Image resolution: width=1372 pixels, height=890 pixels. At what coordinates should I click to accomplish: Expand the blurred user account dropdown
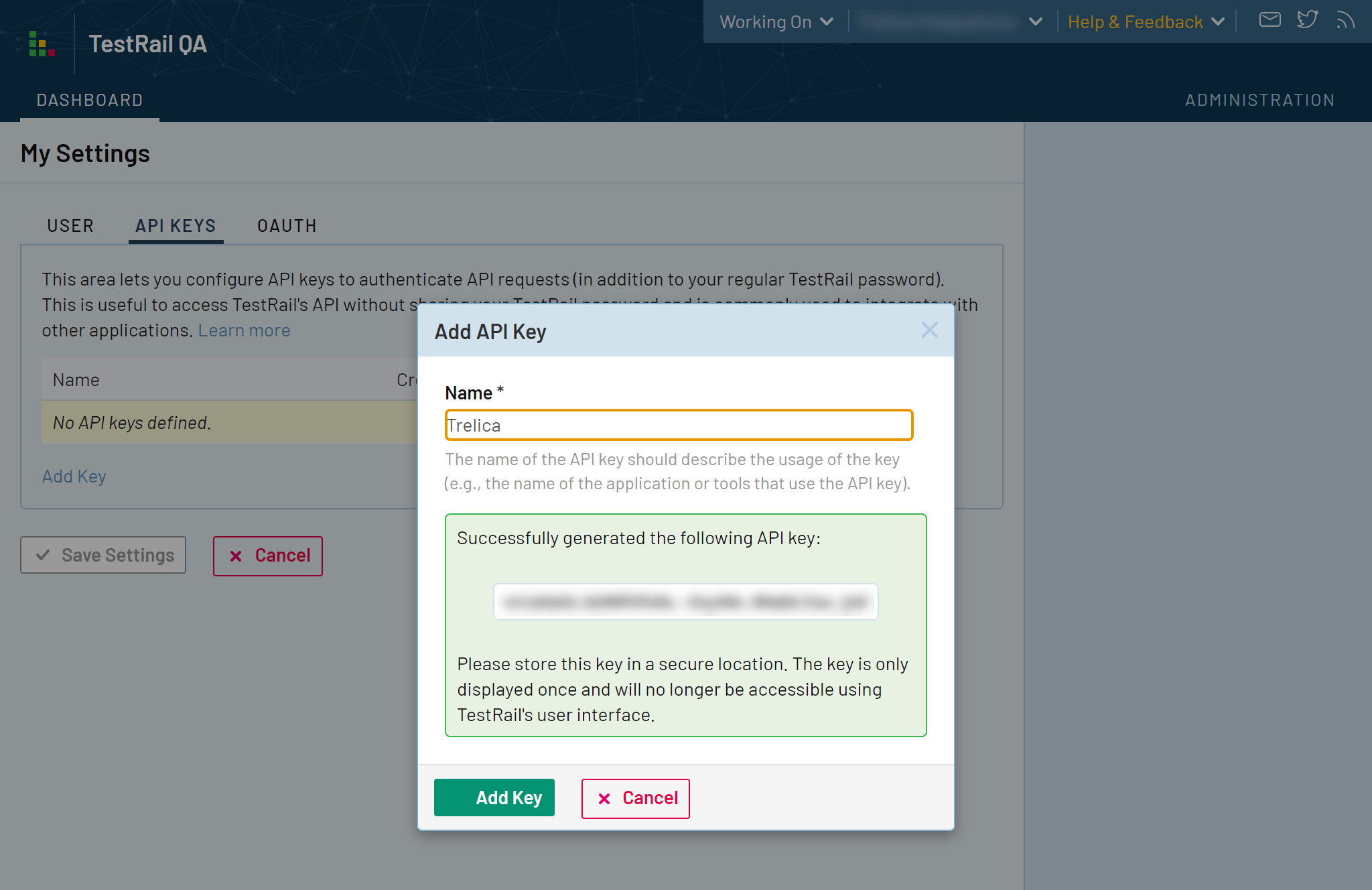point(951,21)
